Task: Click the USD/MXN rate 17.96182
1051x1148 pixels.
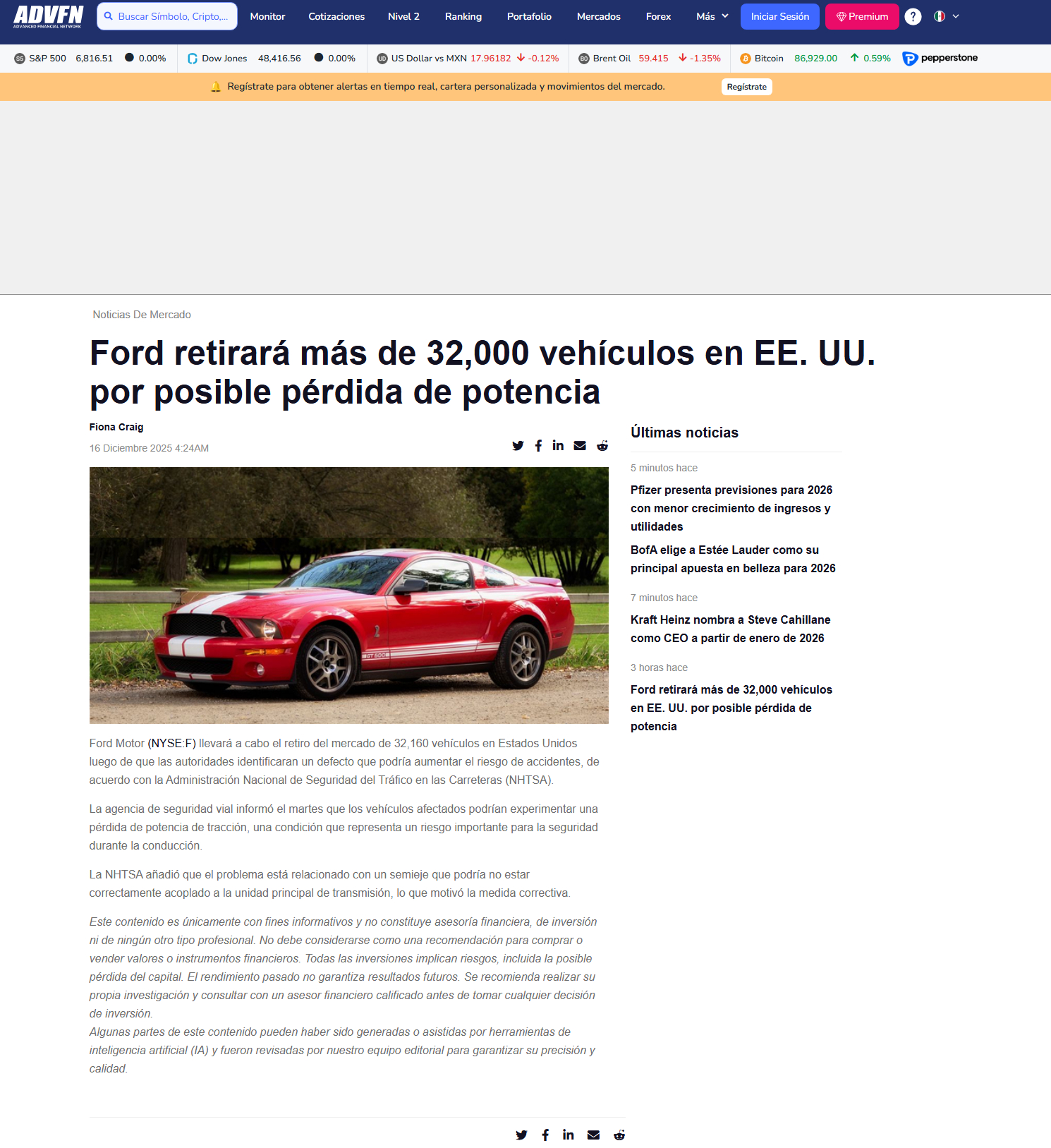Action: (x=491, y=59)
